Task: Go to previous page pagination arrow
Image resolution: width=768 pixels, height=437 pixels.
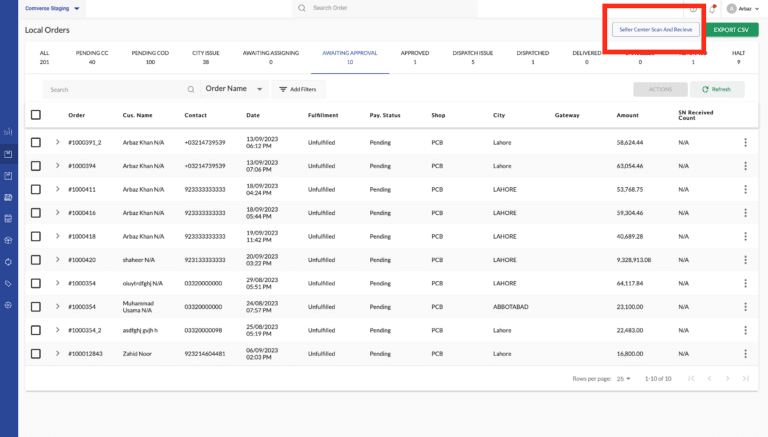Action: point(709,378)
